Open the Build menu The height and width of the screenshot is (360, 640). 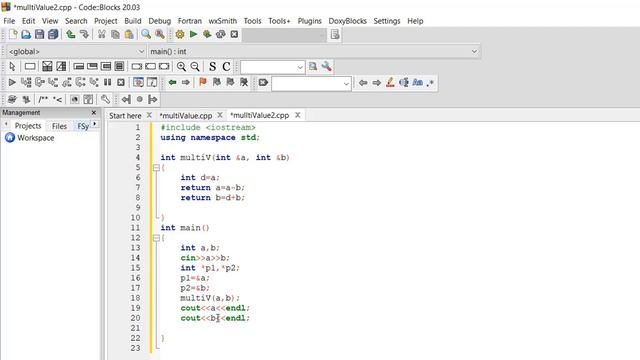pos(133,21)
